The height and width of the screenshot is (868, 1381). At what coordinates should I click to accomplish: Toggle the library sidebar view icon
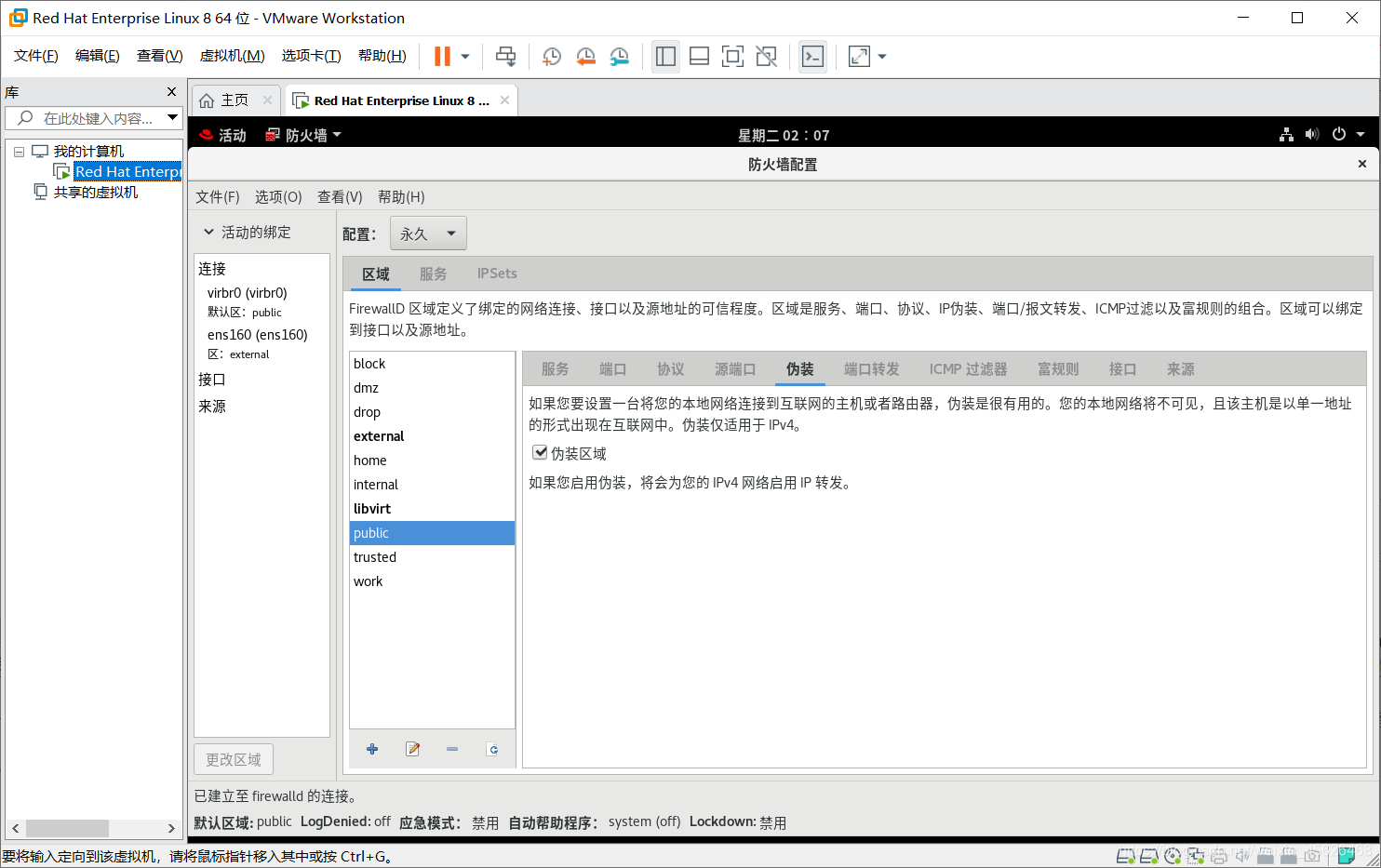tap(665, 57)
